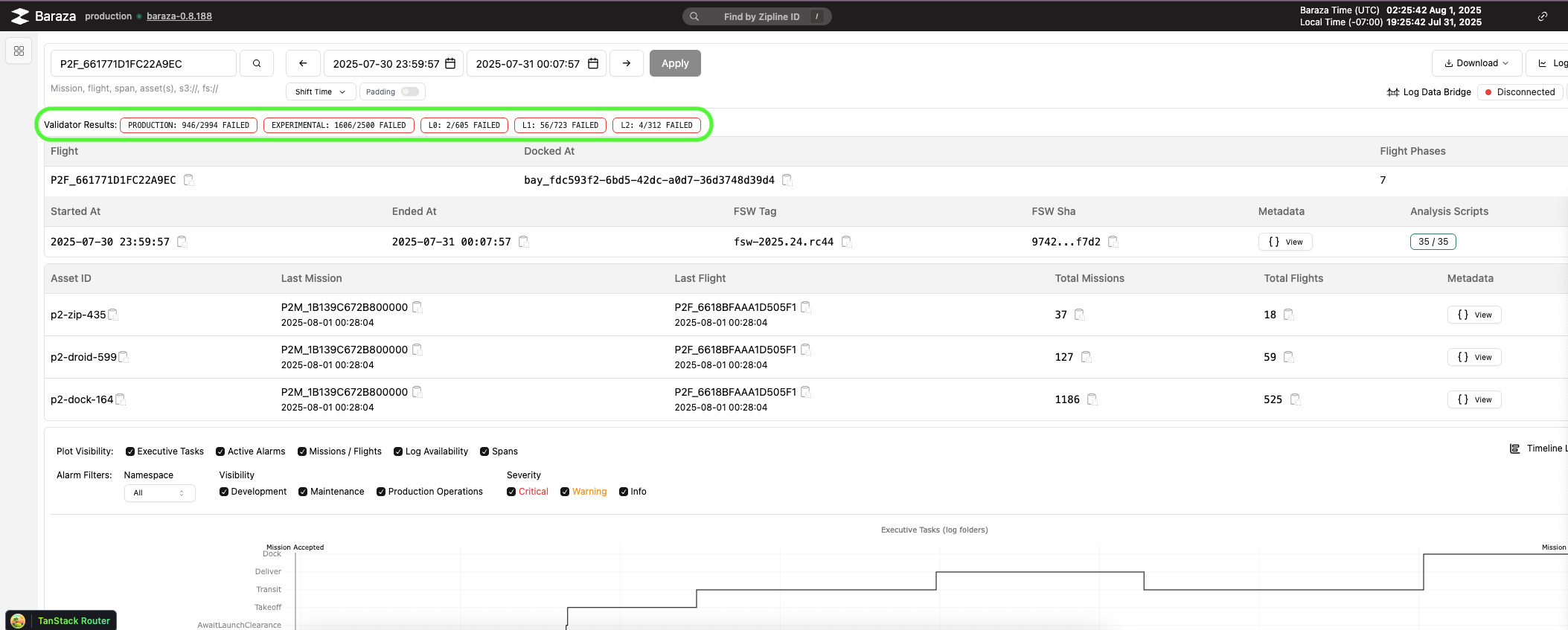Open the Namespace All selector

tap(159, 493)
